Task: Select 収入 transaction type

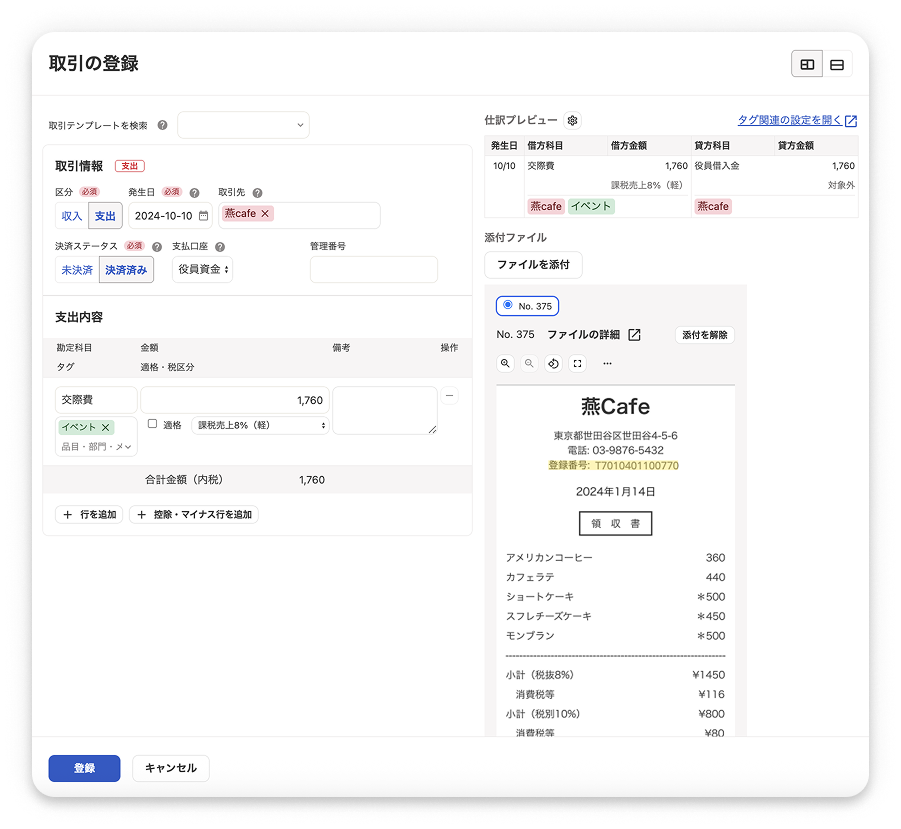Action: coord(72,216)
